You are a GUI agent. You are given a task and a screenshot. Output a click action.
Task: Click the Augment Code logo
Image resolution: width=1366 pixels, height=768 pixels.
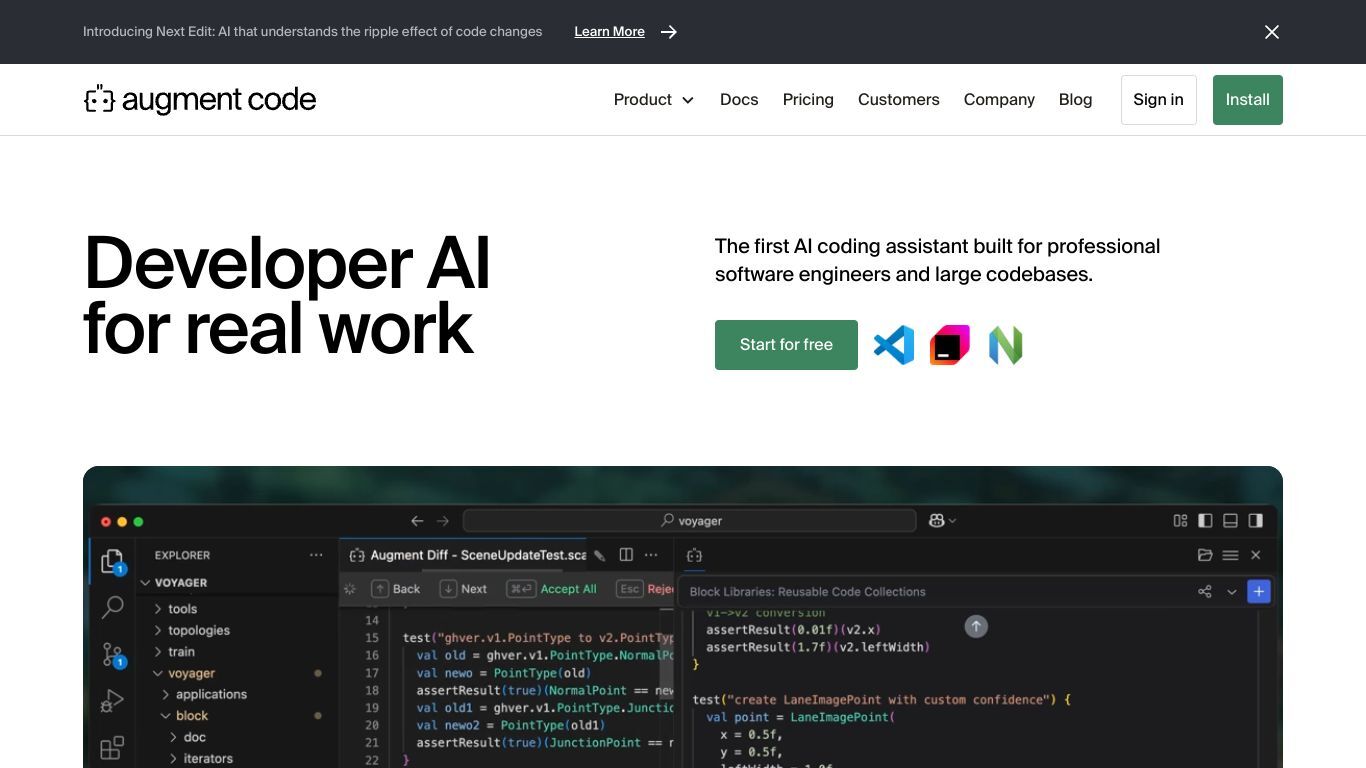200,99
